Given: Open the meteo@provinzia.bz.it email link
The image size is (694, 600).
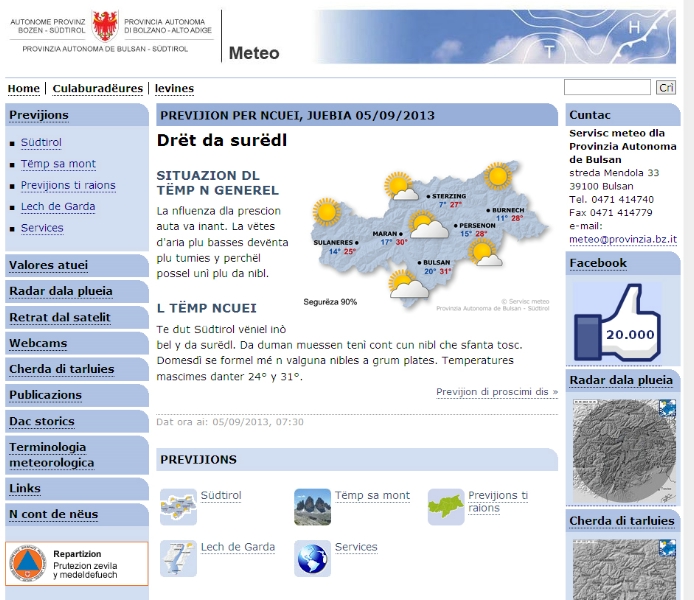Looking at the screenshot, I should click(x=623, y=239).
